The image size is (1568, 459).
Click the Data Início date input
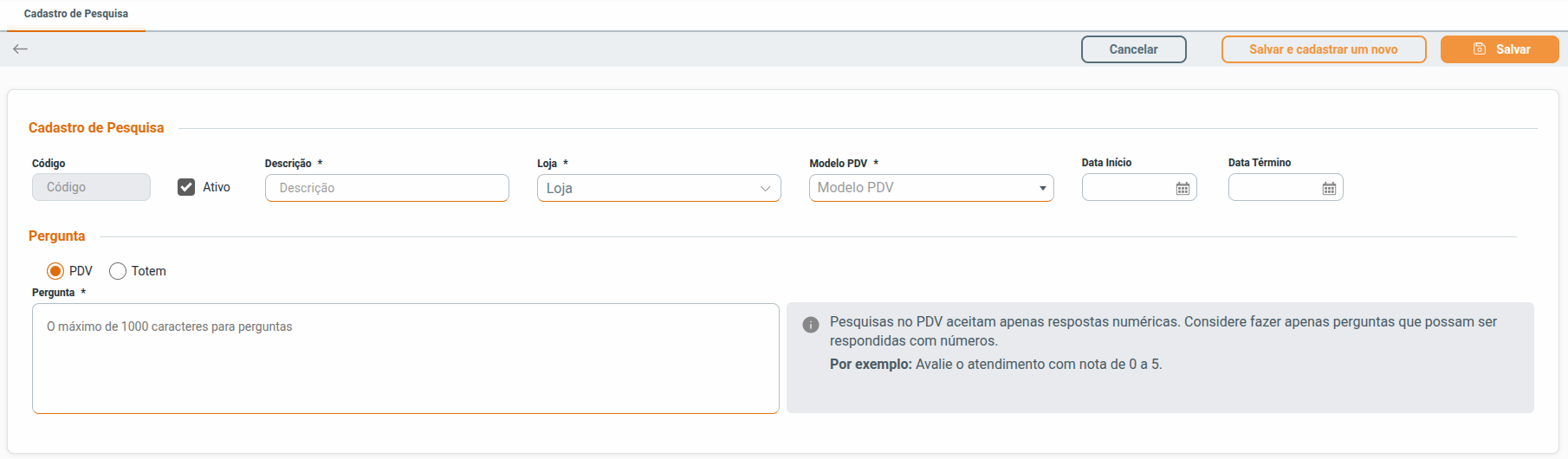pos(1126,188)
